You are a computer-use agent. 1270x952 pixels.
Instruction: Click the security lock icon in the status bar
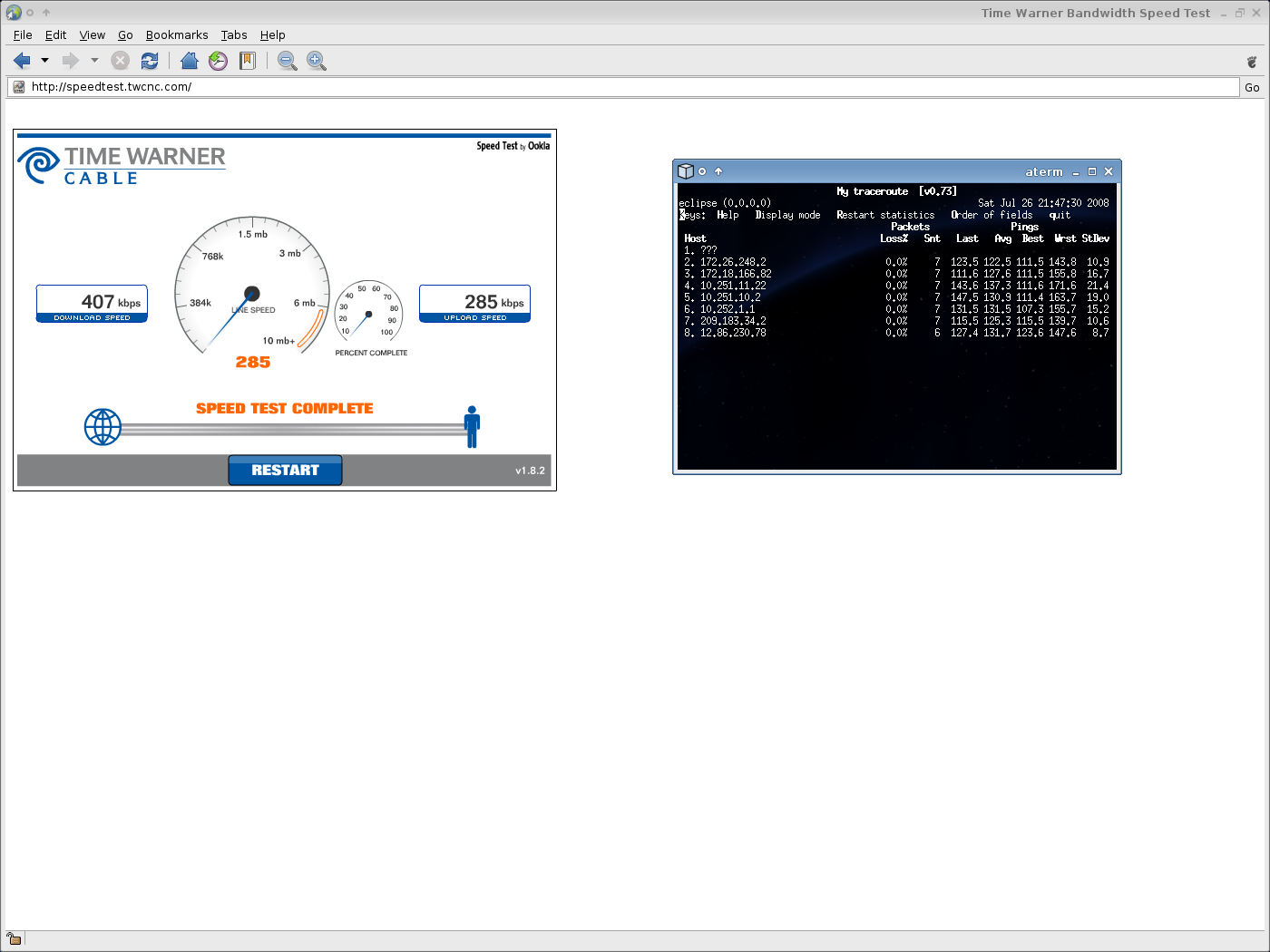[x=15, y=939]
